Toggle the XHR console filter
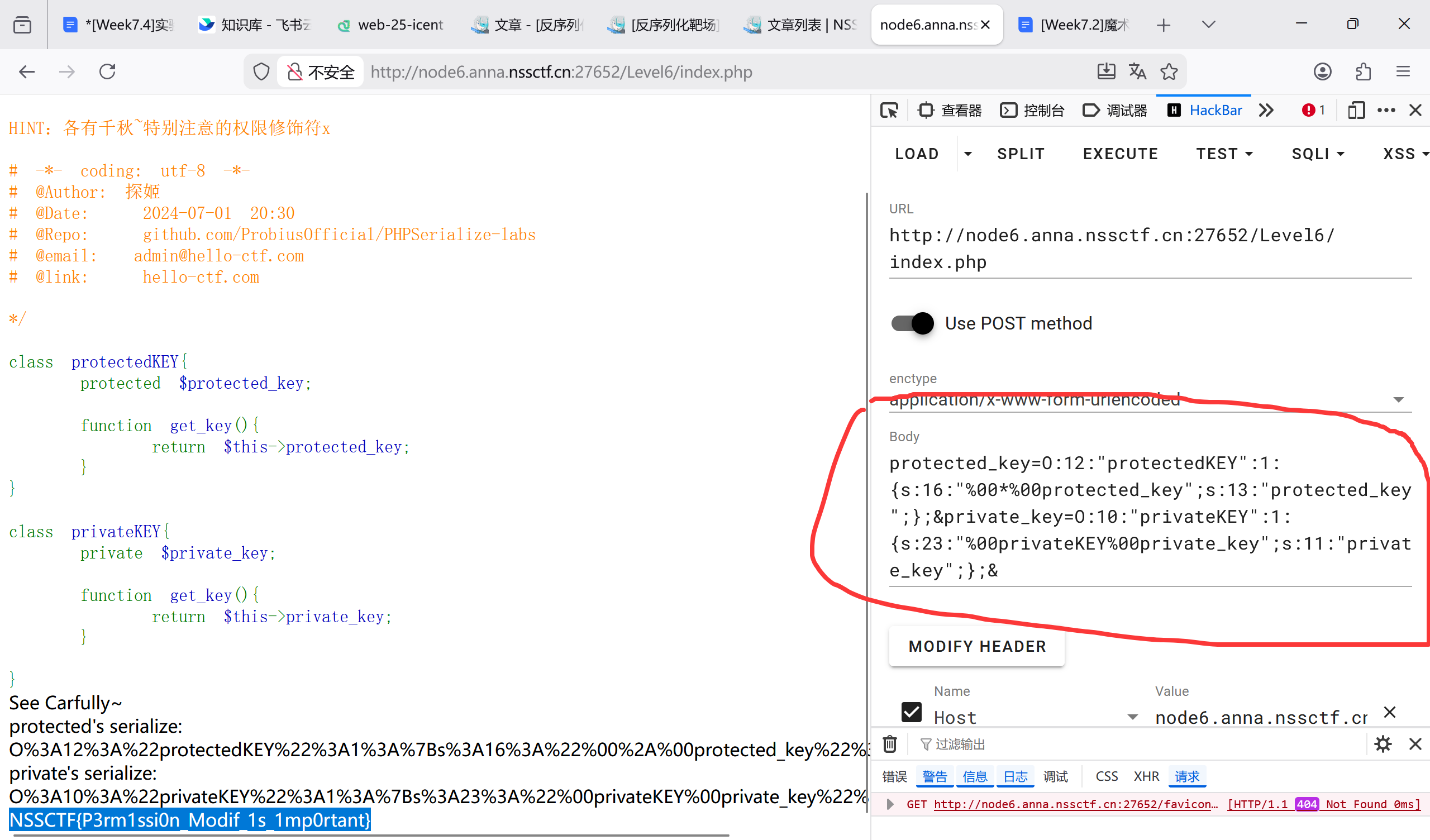 (1146, 776)
